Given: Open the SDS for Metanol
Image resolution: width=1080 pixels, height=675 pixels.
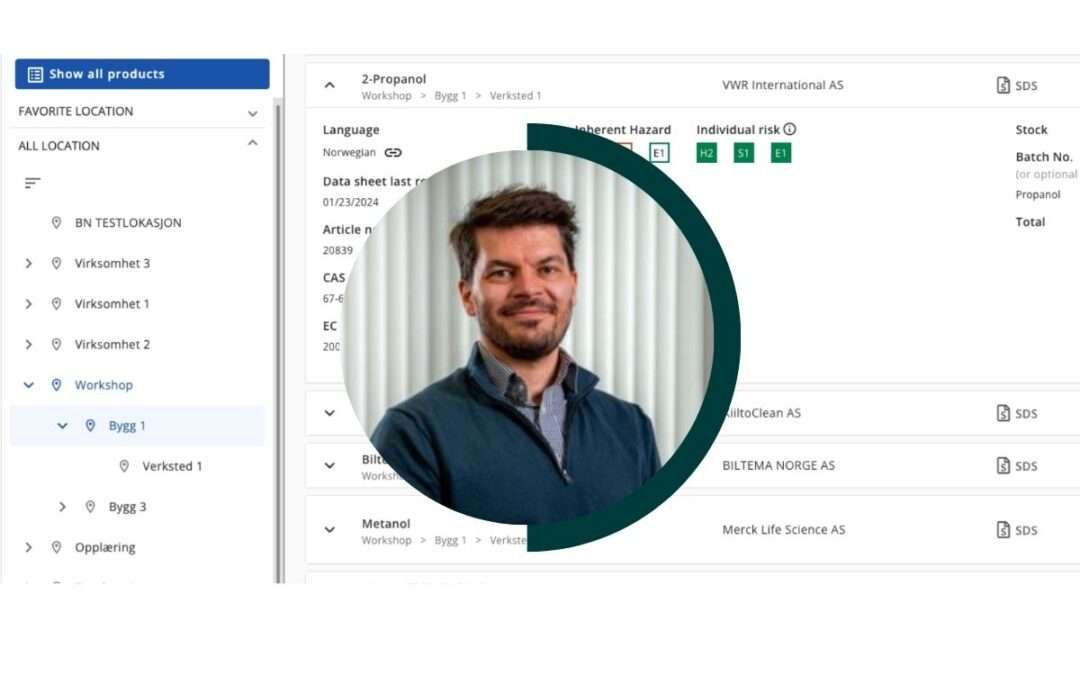Looking at the screenshot, I should 1016,530.
